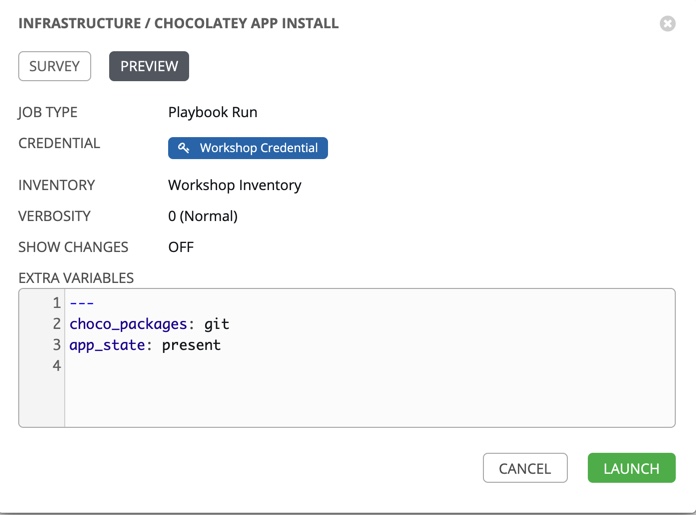The height and width of the screenshot is (515, 696).
Task: Click the Infrastructure / Chocolatey App Install title
Action: pos(178,23)
